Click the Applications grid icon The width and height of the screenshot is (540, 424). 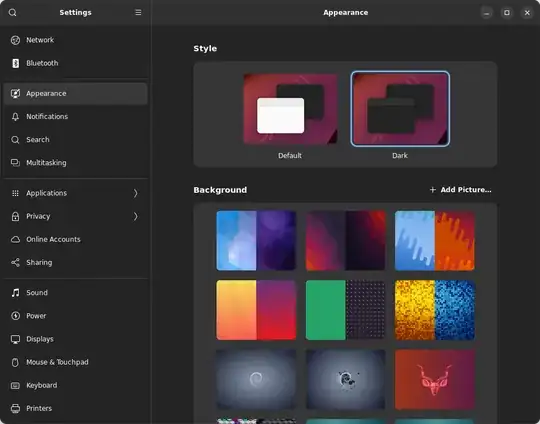15,193
